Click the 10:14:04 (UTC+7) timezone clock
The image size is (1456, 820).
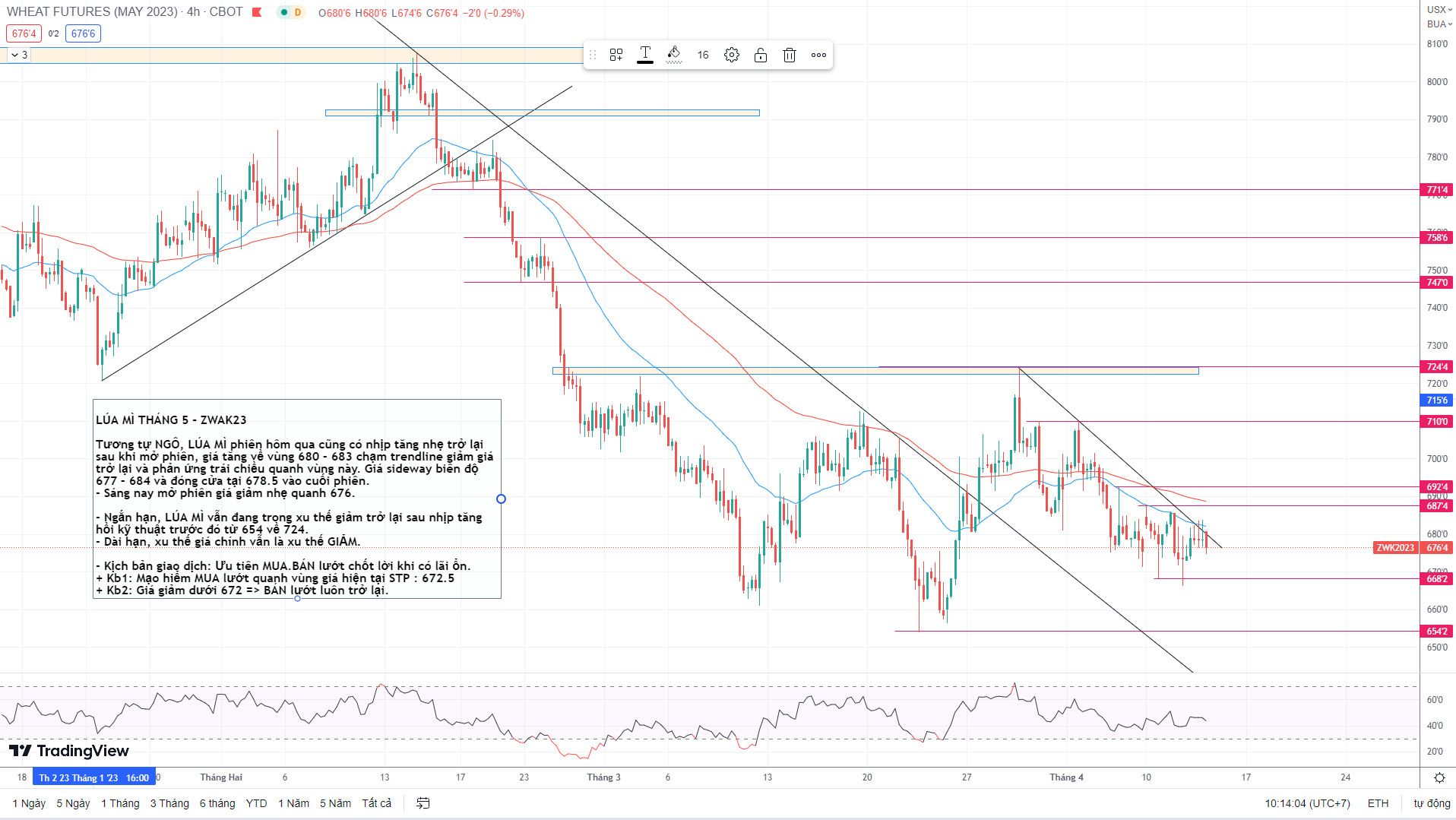point(1307,803)
